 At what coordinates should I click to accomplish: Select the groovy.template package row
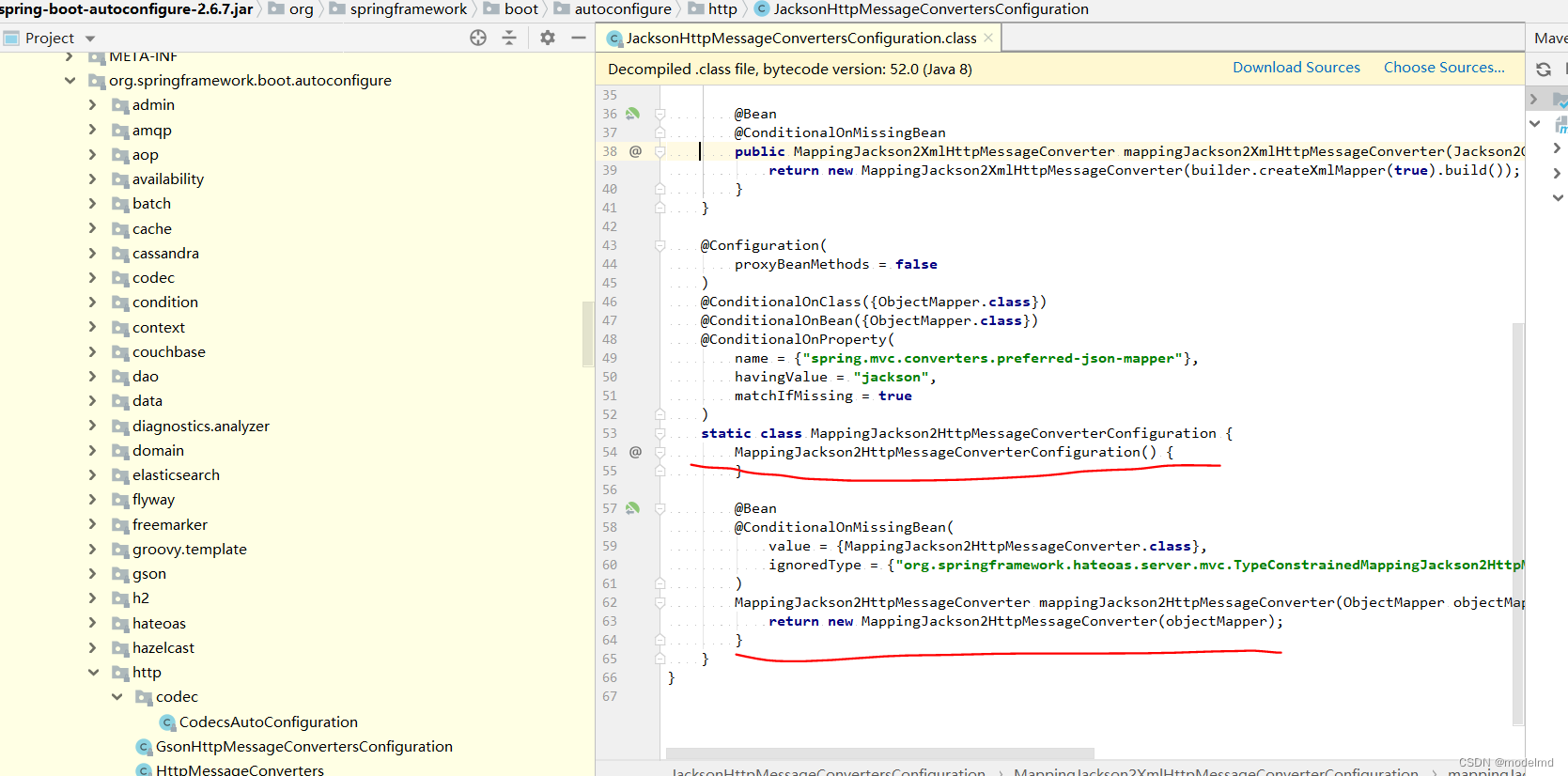[297, 550]
